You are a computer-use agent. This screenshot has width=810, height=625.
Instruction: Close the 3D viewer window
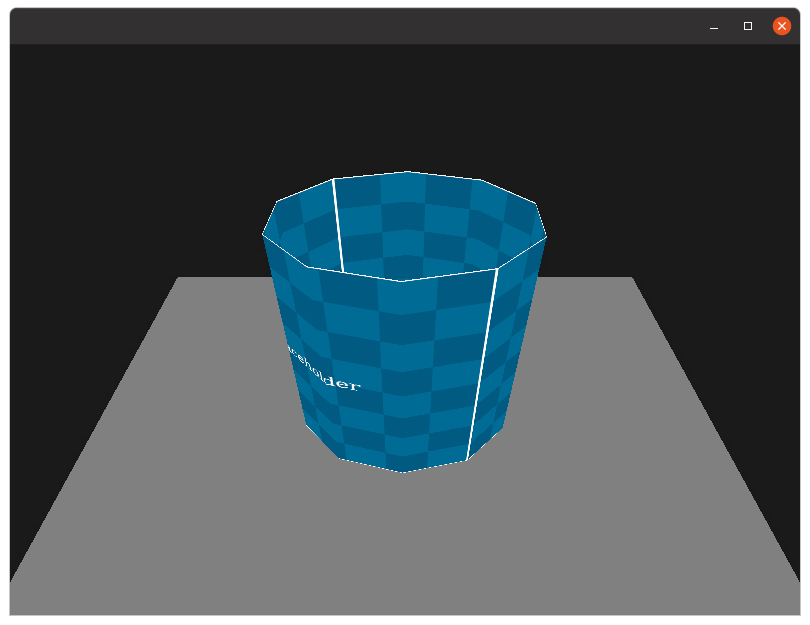pyautogui.click(x=782, y=26)
